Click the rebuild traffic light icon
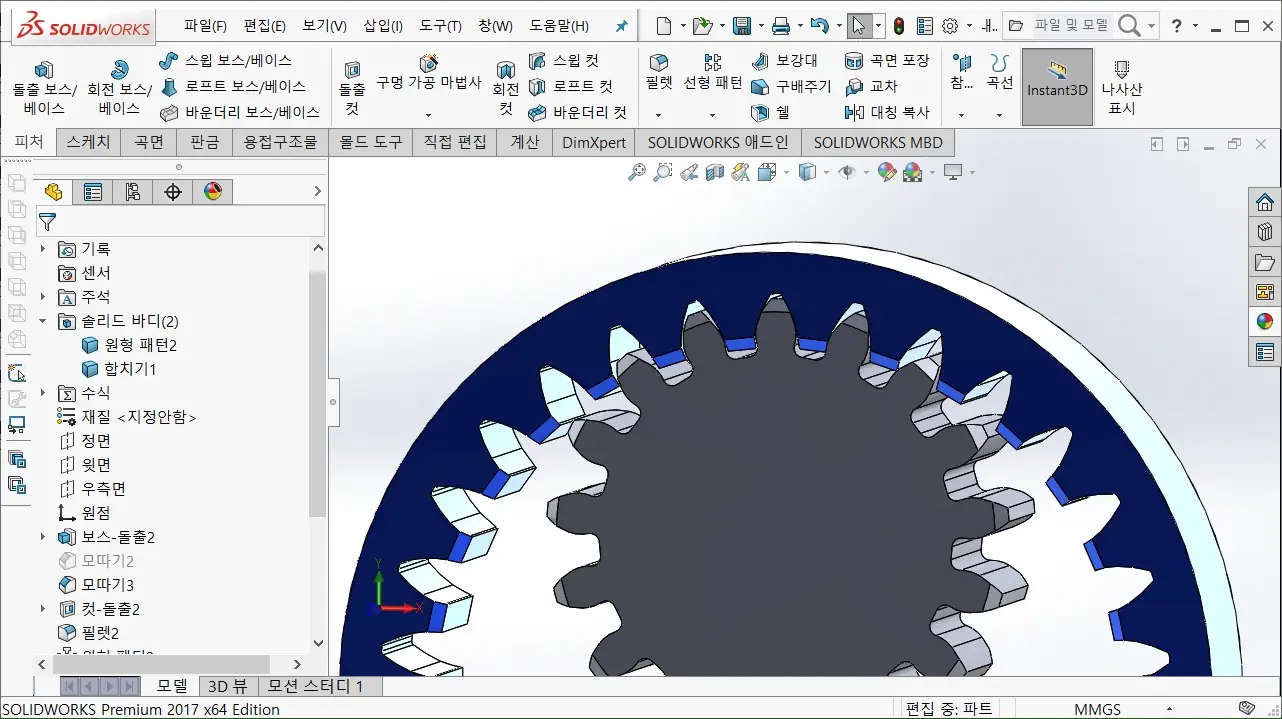Screen dimensions: 1282x719 899,26
